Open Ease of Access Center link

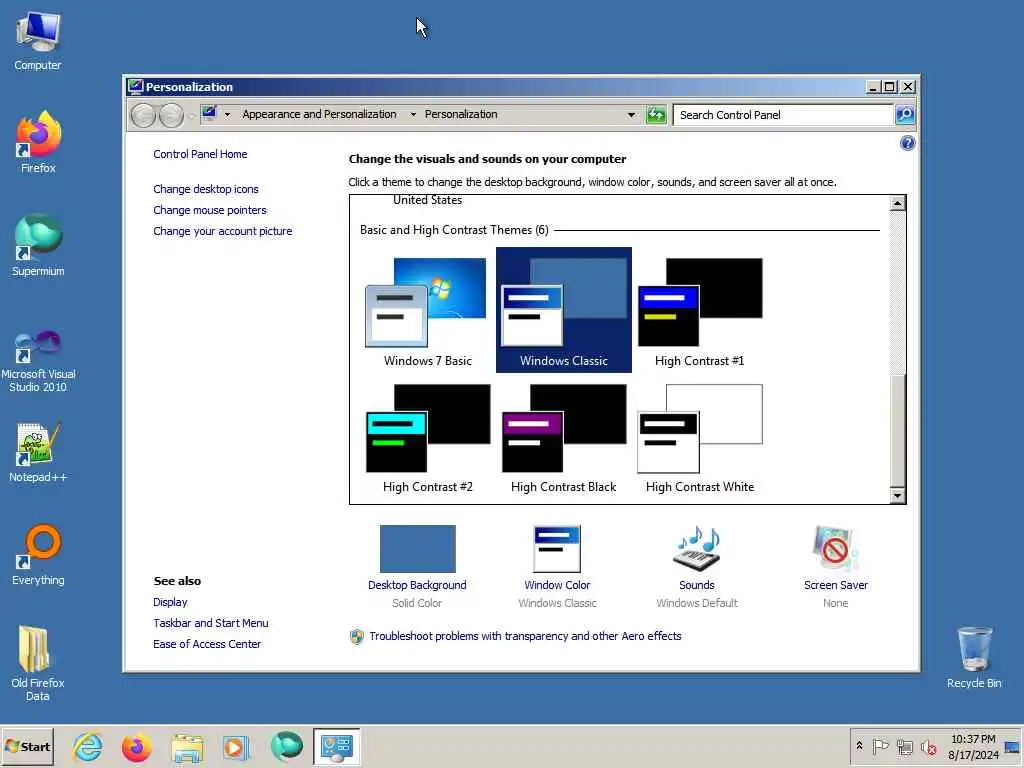point(207,644)
